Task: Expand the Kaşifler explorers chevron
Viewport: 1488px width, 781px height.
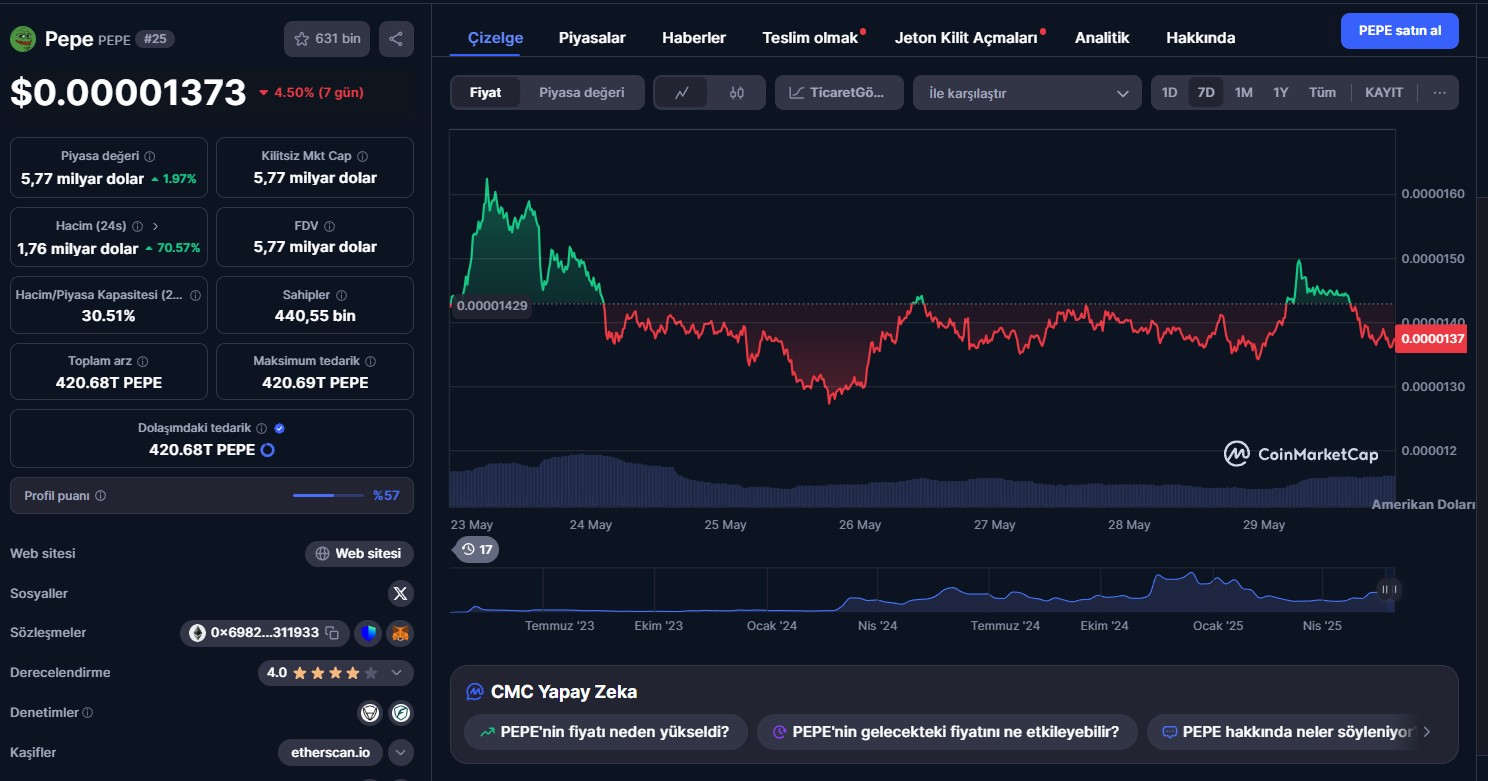Action: click(x=400, y=752)
